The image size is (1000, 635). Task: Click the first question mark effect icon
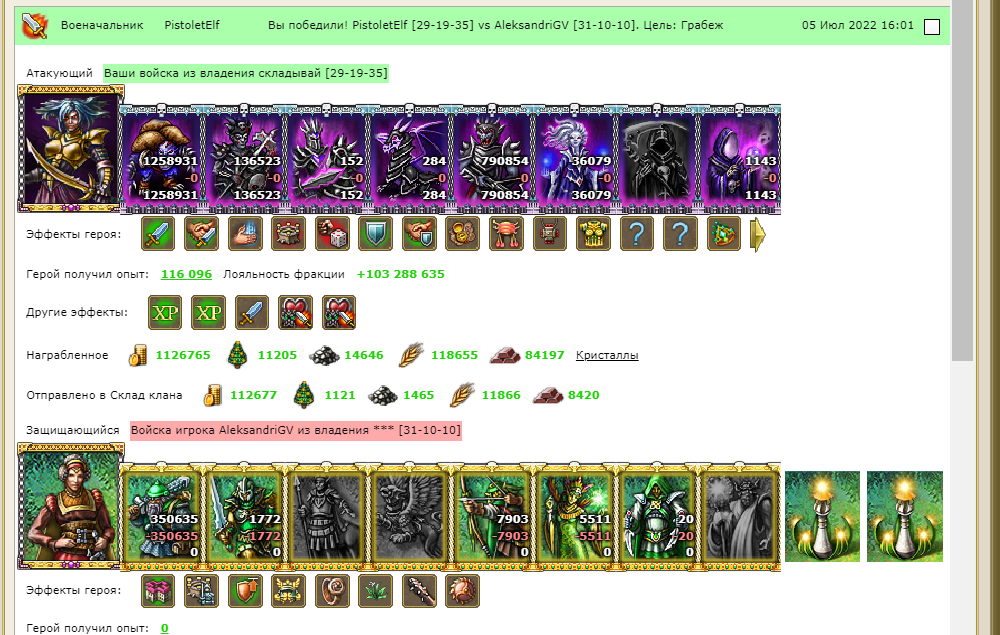636,234
